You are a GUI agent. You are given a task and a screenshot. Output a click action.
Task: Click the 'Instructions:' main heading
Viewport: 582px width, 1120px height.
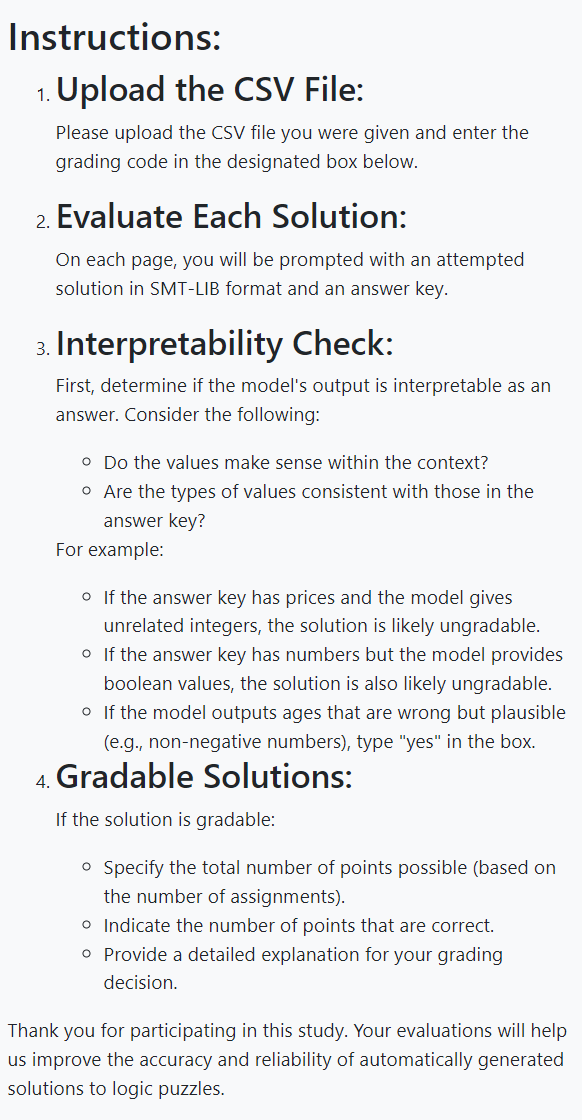coord(115,38)
